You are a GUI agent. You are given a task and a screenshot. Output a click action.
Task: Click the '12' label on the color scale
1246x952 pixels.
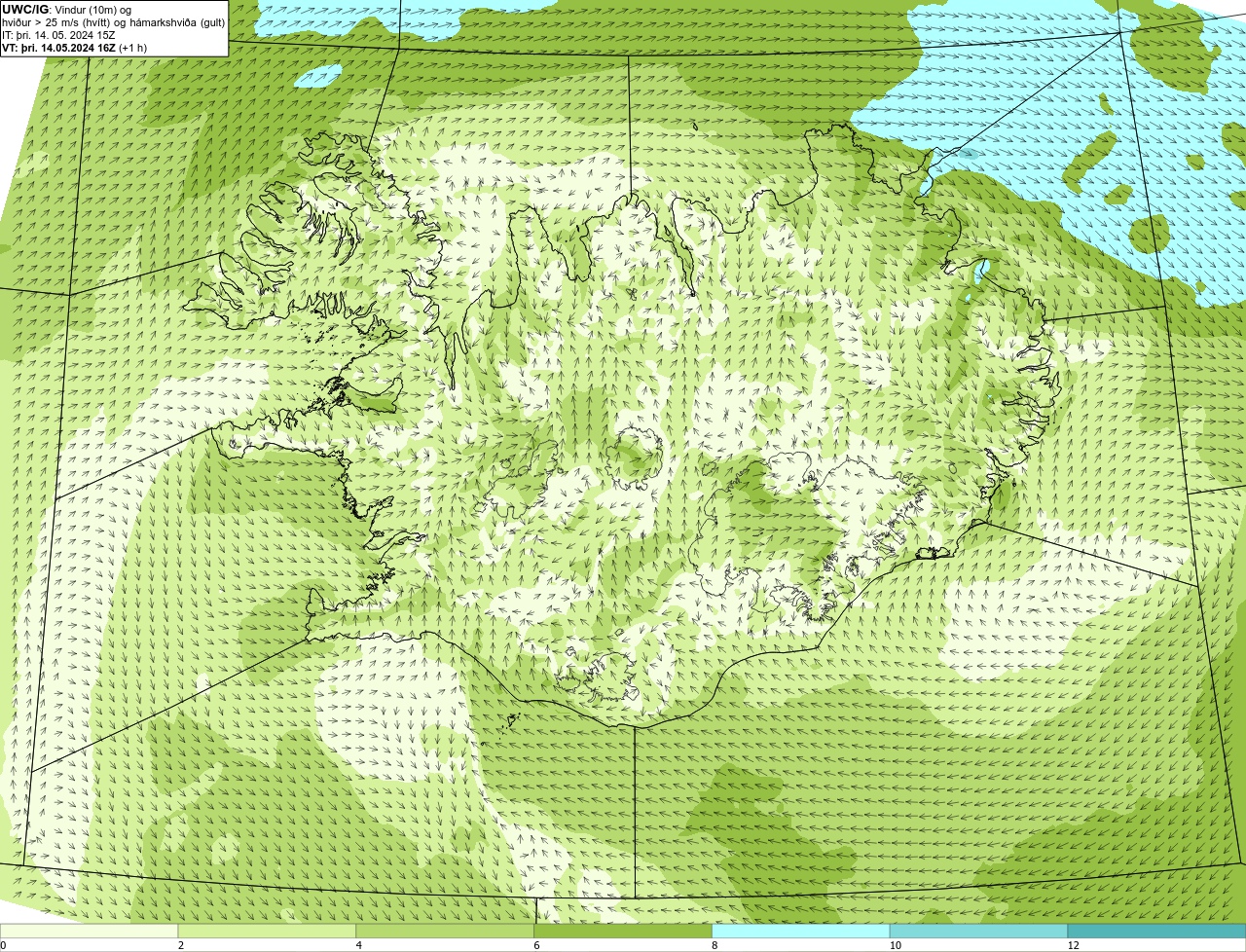(x=1073, y=945)
